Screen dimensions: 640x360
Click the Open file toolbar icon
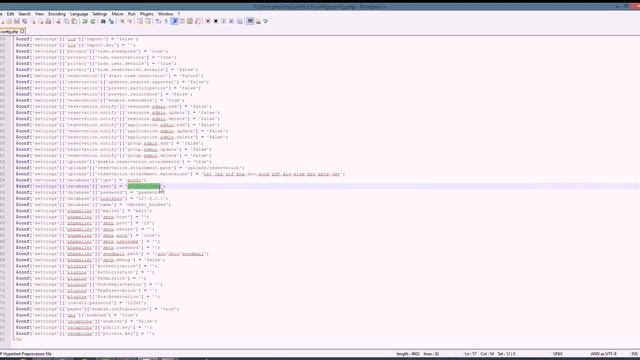9,21
